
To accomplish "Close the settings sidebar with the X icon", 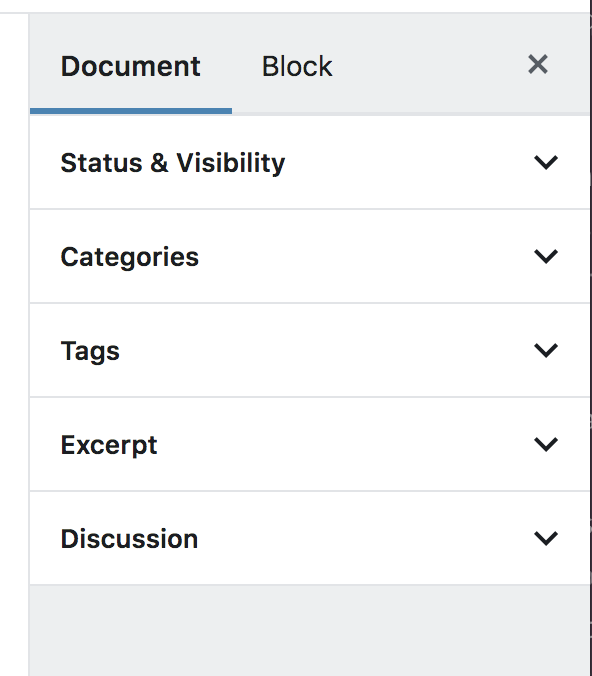I will coord(538,65).
